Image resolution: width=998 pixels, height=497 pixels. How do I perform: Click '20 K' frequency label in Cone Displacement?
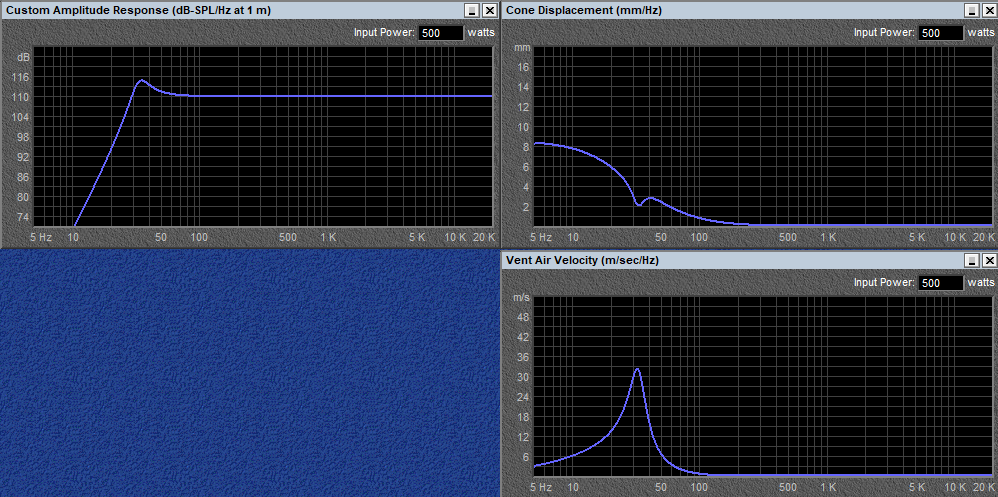pyautogui.click(x=983, y=237)
